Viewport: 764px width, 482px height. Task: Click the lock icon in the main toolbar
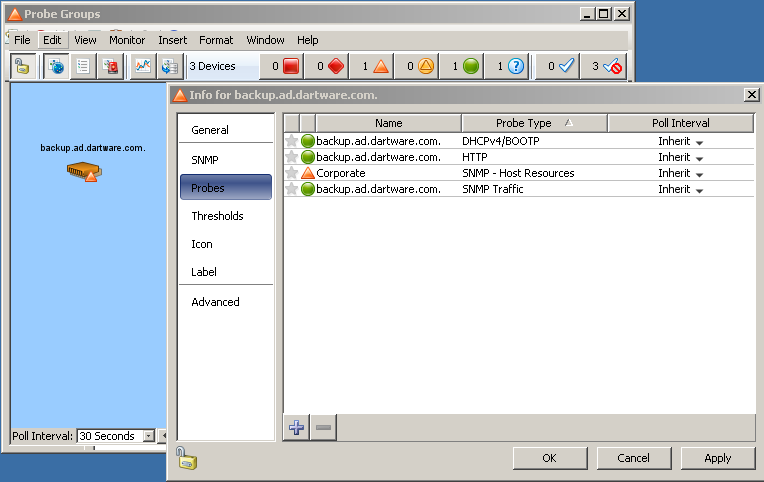pos(23,67)
